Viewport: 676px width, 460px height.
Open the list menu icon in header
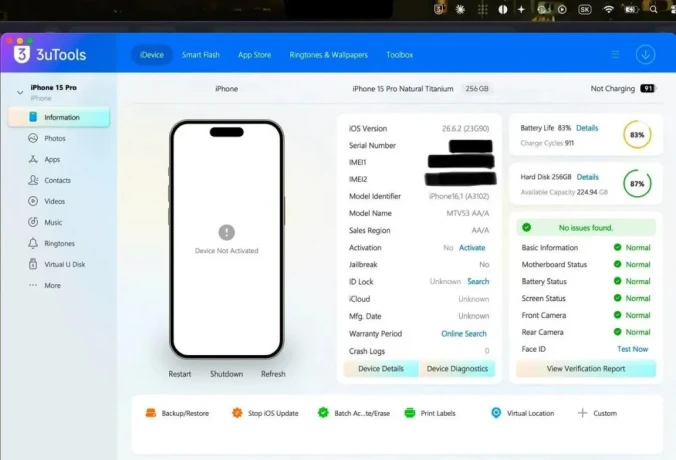[x=615, y=54]
